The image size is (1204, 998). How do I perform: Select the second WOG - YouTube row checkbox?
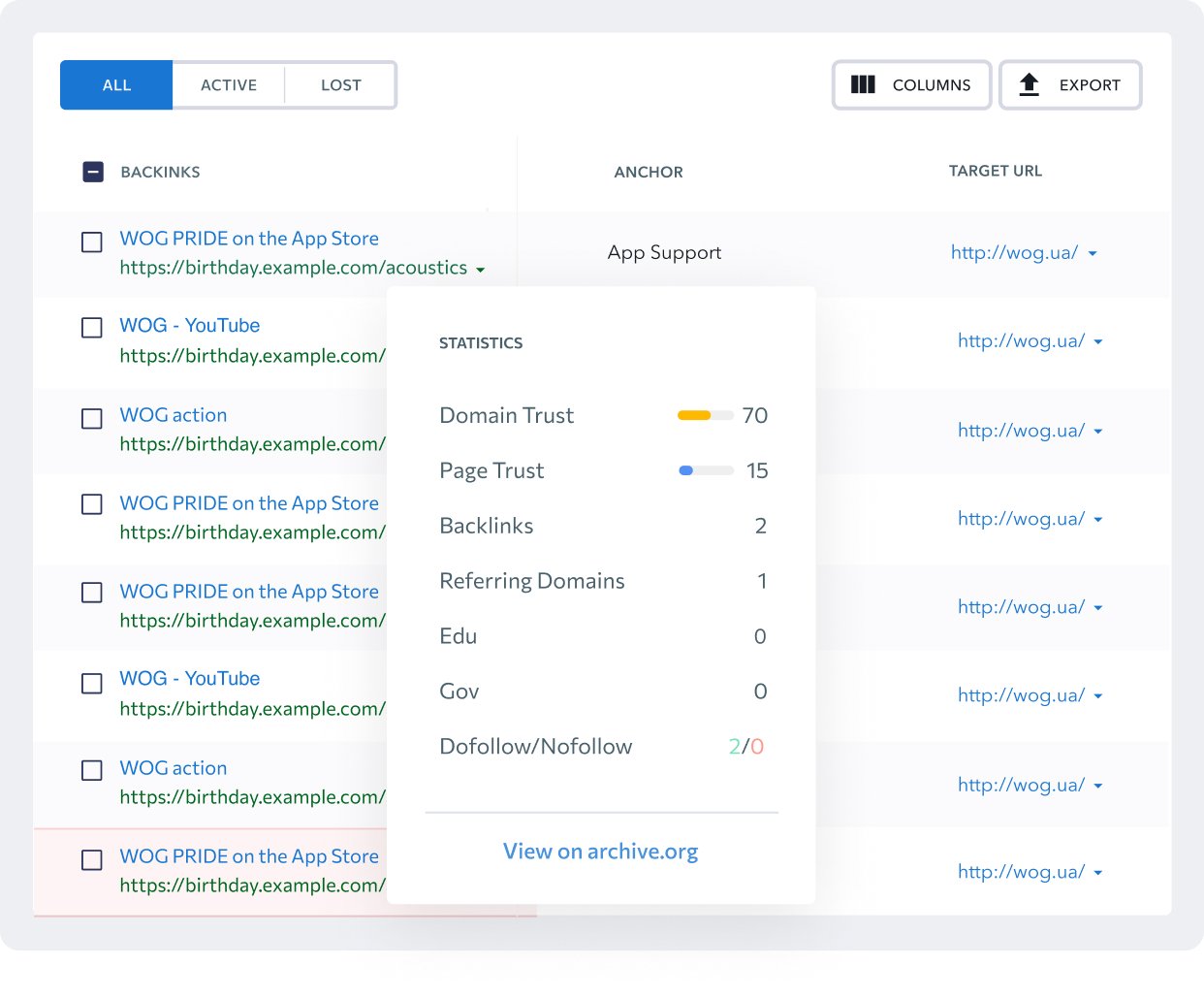(92, 684)
